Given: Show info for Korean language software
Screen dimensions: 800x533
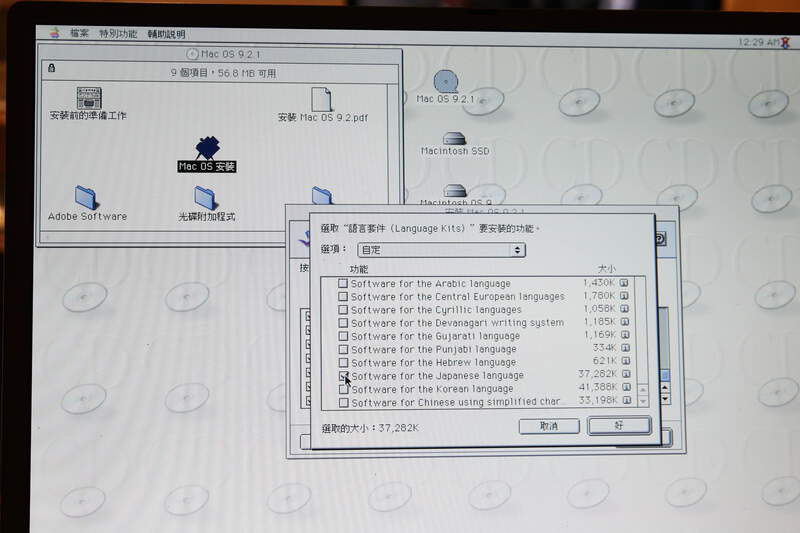Looking at the screenshot, I should coord(627,387).
